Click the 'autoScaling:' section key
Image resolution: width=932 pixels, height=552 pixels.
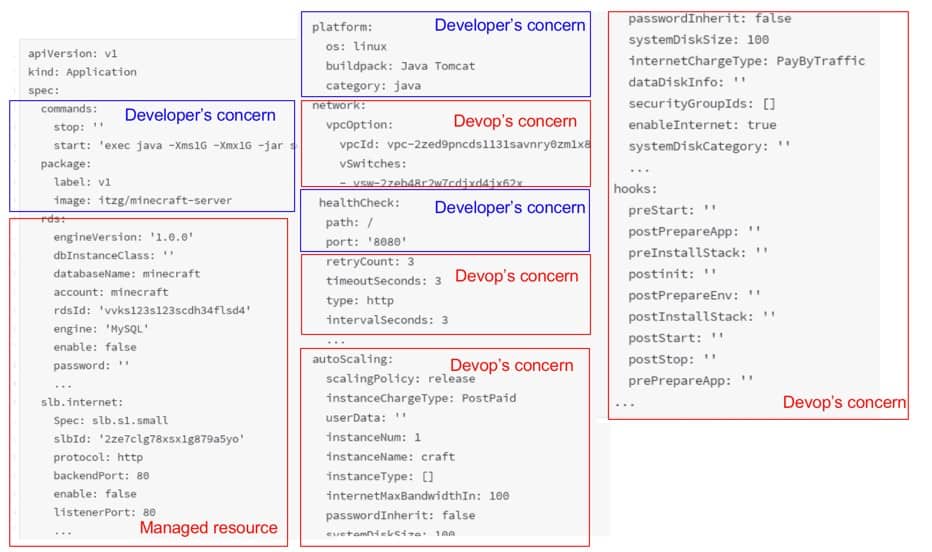click(x=353, y=358)
